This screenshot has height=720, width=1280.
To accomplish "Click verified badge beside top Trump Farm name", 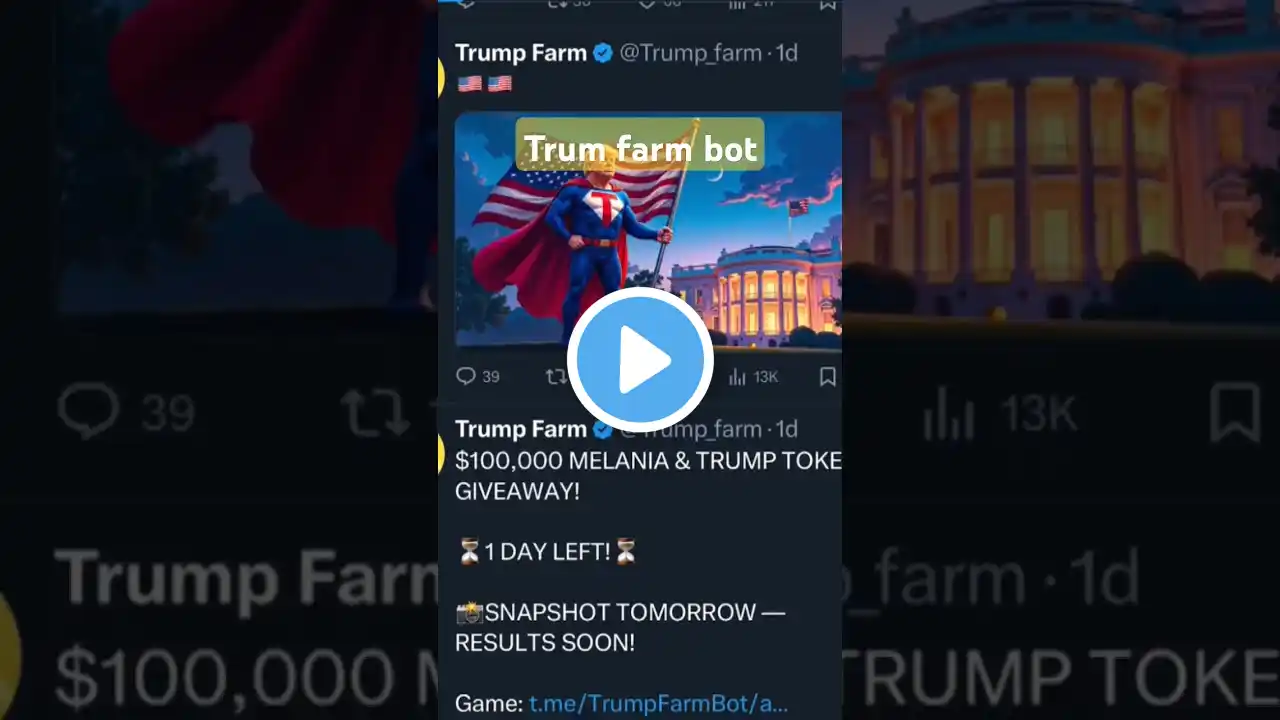I will (603, 53).
